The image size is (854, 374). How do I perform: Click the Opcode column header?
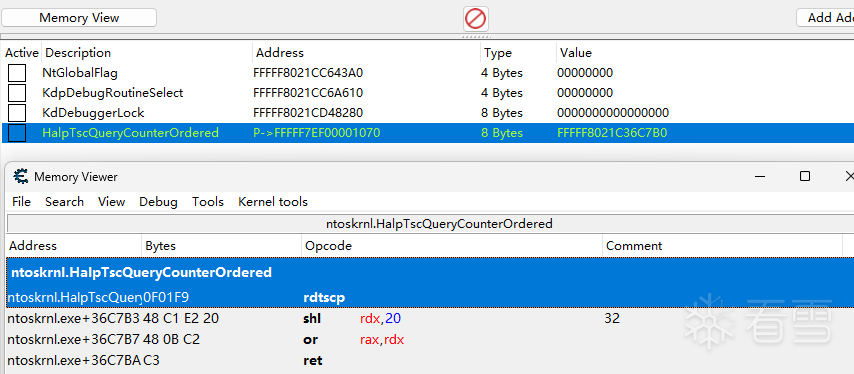pyautogui.click(x=328, y=246)
